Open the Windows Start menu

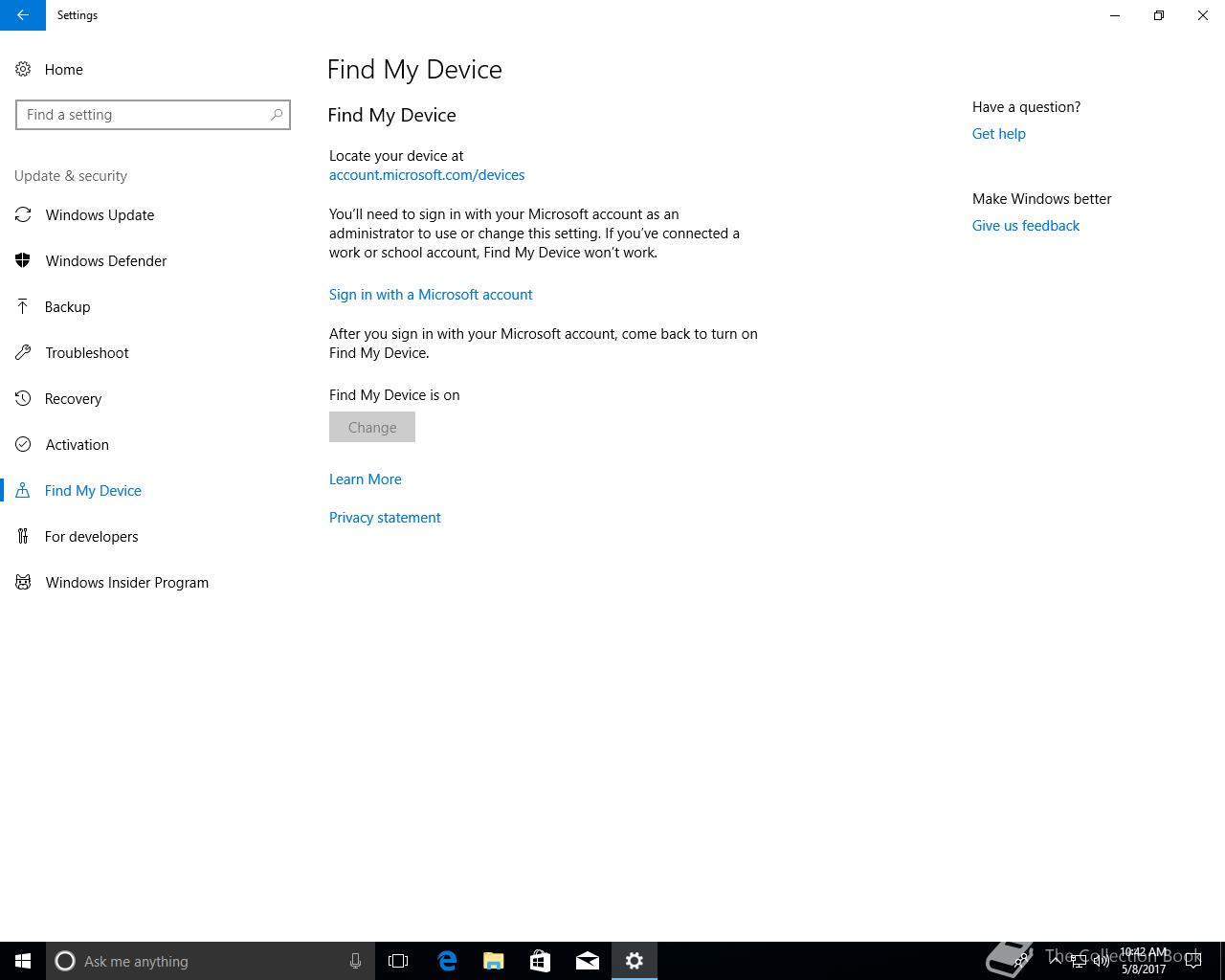click(x=23, y=961)
